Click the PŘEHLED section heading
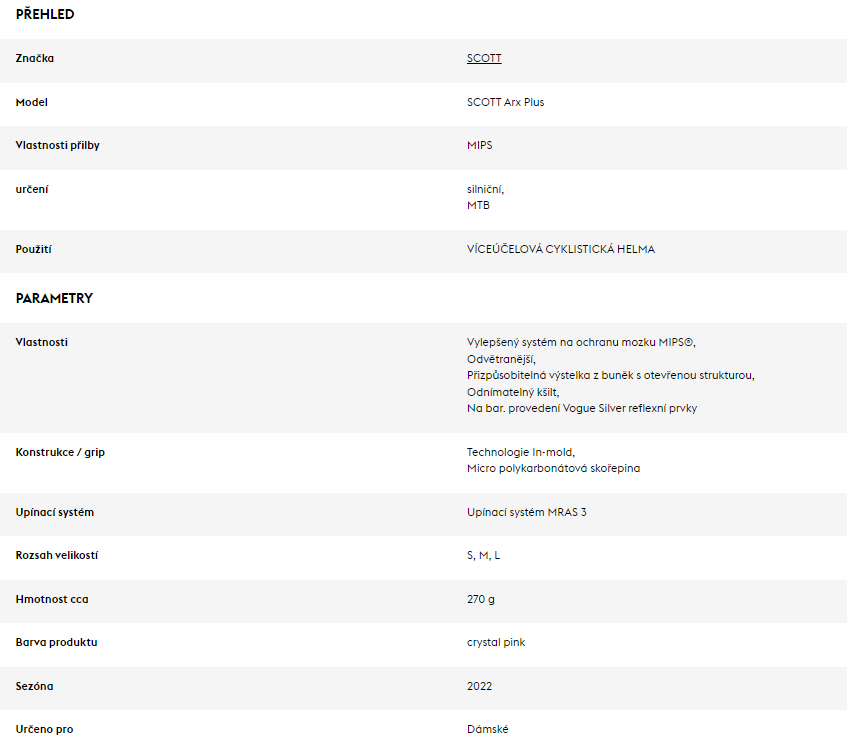The height and width of the screenshot is (745, 847). click(x=45, y=14)
